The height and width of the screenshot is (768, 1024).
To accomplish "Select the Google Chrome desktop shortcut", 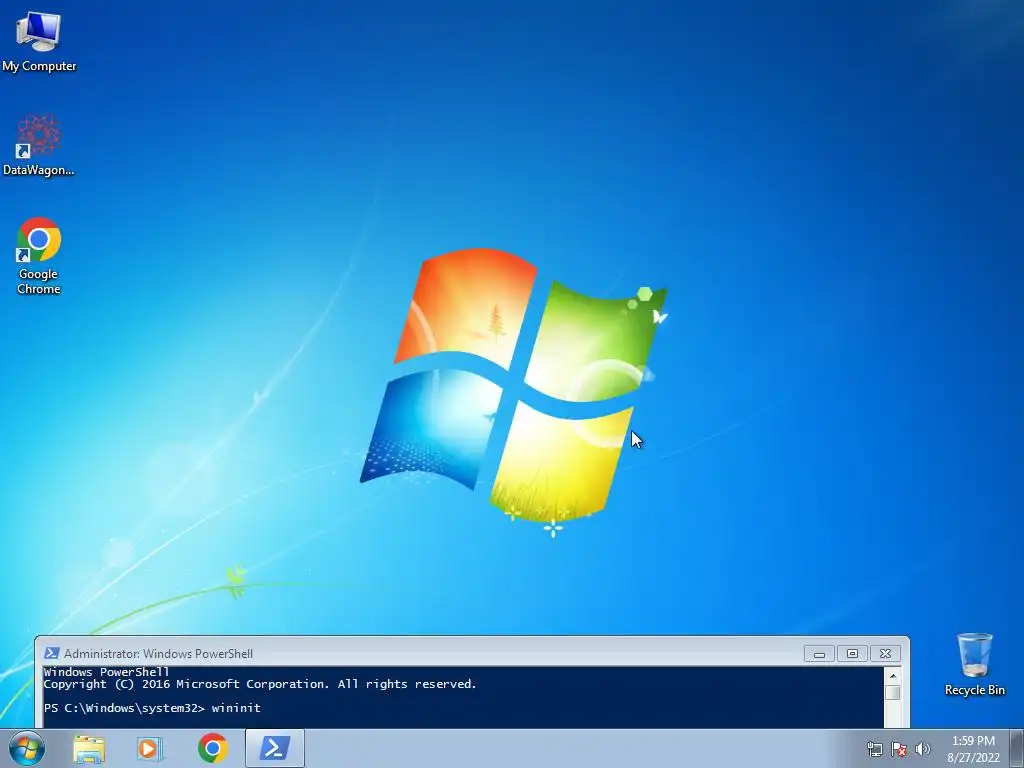I will 39,255.
